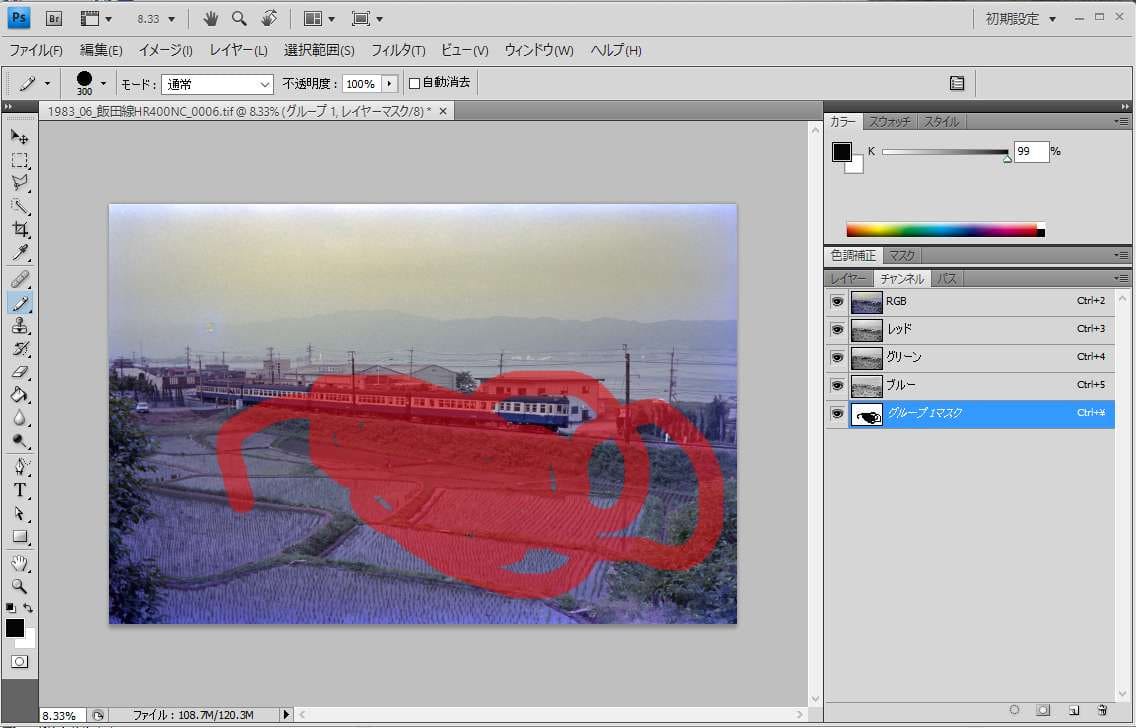Screen dimensions: 1136x728
Task: Pick the Paint Bucket tool
Action: point(19,395)
